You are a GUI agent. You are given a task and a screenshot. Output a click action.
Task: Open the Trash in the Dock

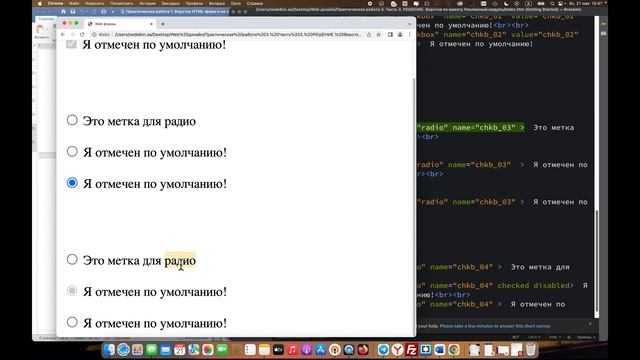tap(531, 350)
